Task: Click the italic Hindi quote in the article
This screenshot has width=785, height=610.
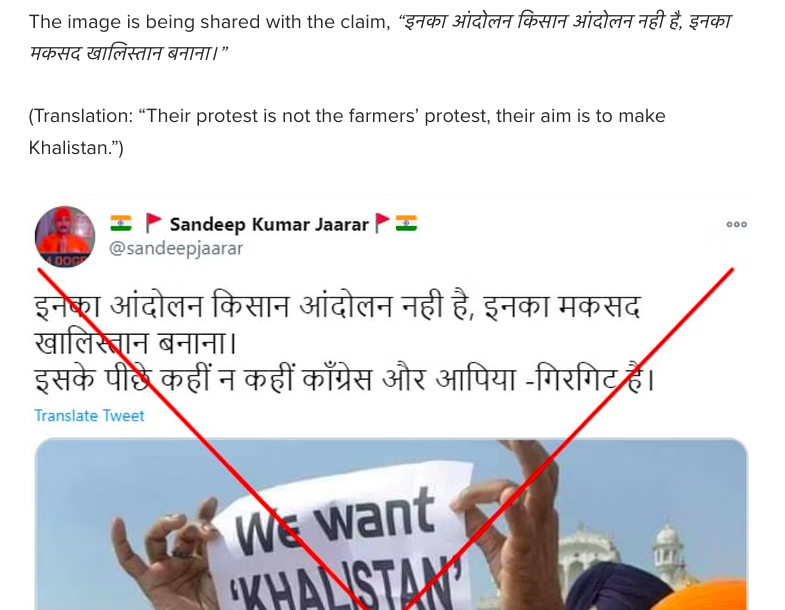Action: coord(380,37)
